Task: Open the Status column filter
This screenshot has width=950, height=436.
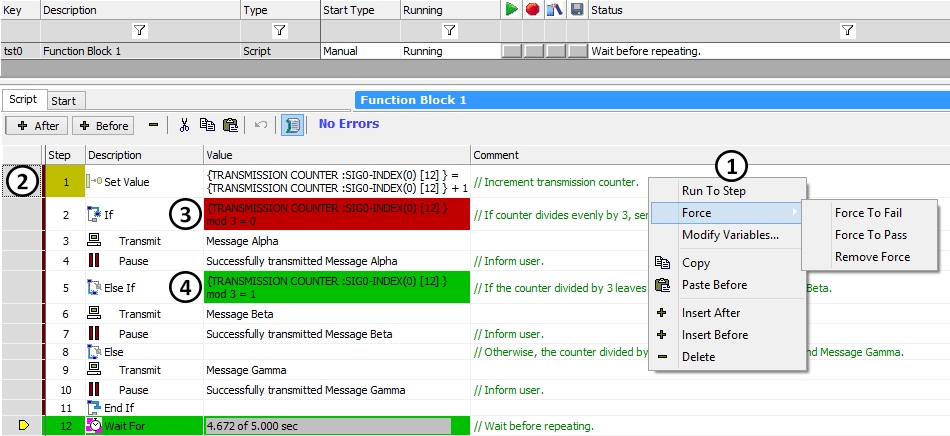Action: pos(847,31)
